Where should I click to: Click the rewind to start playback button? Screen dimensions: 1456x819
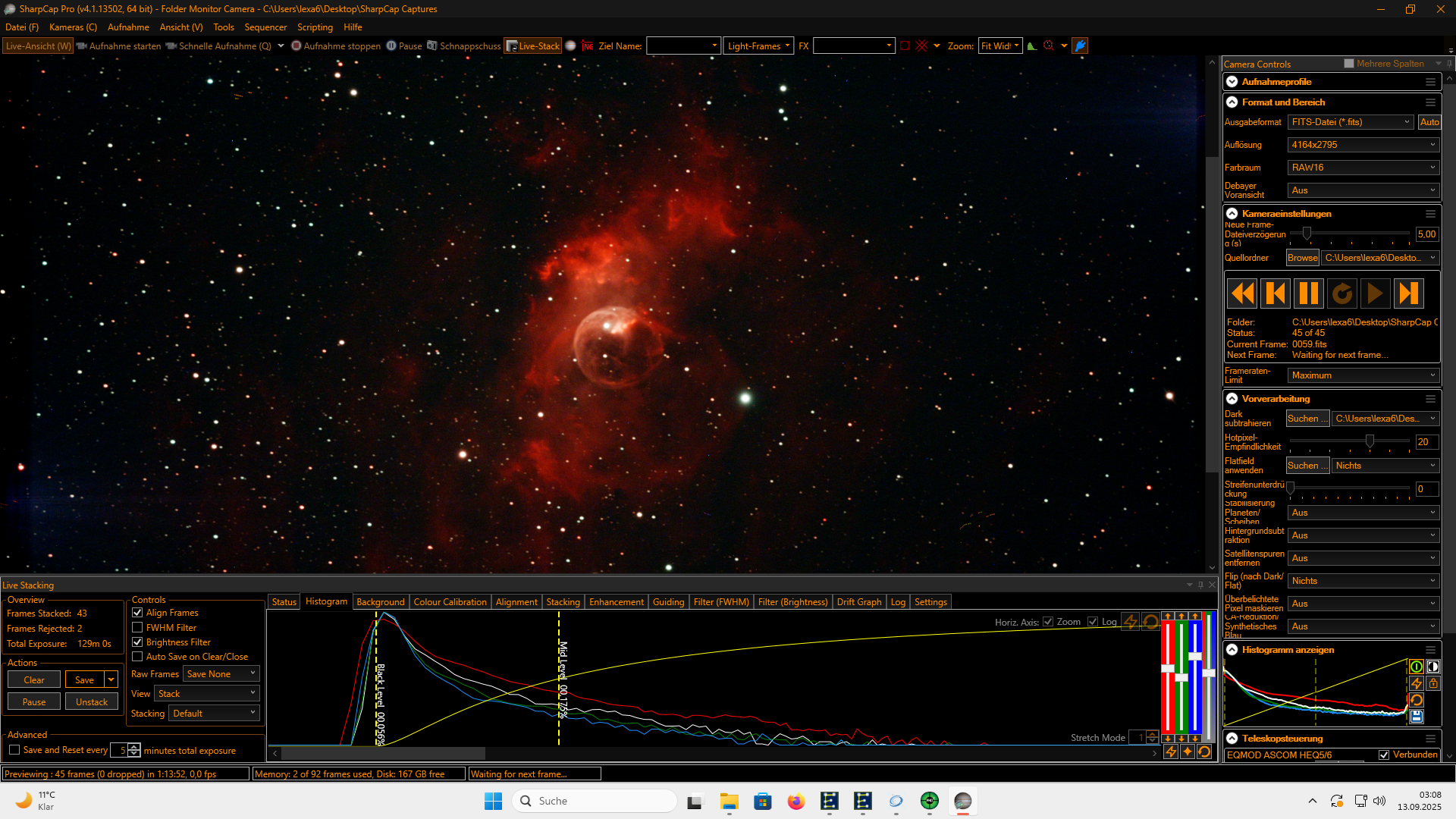[1242, 293]
